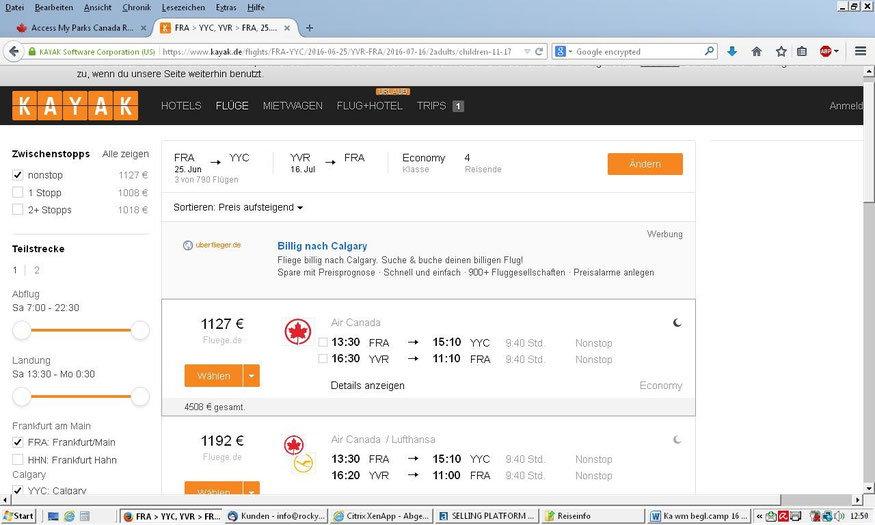Viewport: 875px width, 525px height.
Task: Click the search magnifier in Google search box
Action: (709, 51)
